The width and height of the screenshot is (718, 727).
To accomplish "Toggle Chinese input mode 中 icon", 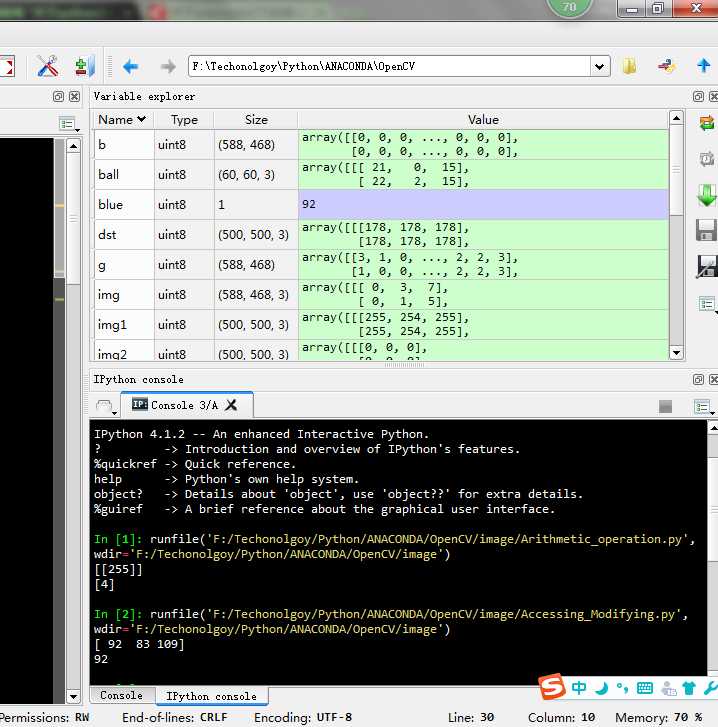I will point(579,688).
